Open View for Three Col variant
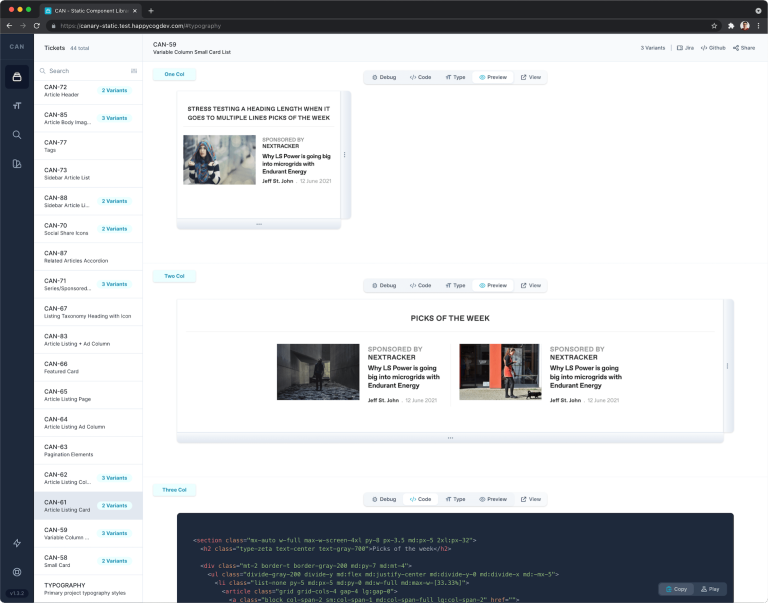Screen dimensions: 768x603 click(x=530, y=499)
